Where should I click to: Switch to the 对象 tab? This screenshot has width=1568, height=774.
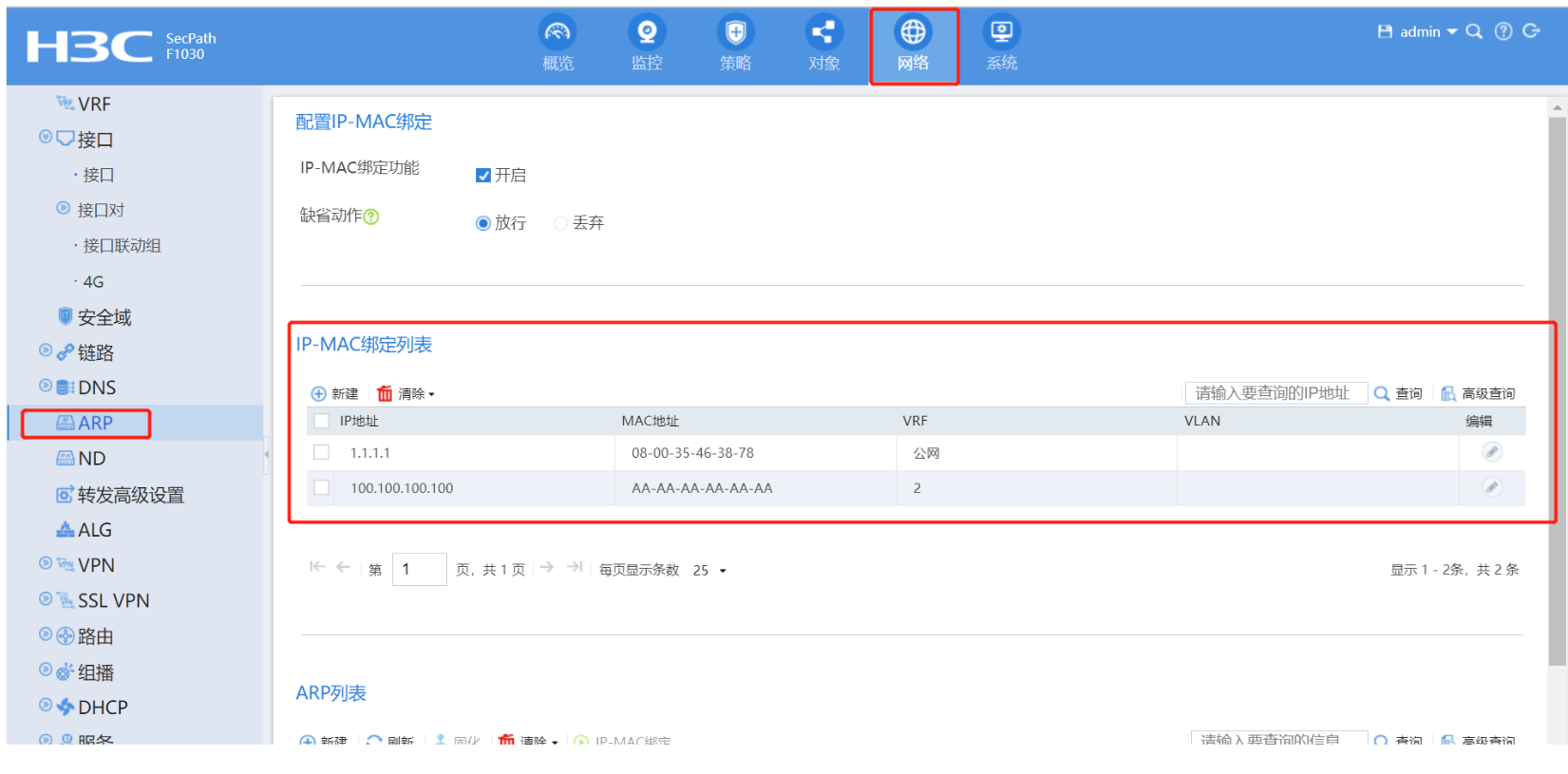(x=823, y=45)
